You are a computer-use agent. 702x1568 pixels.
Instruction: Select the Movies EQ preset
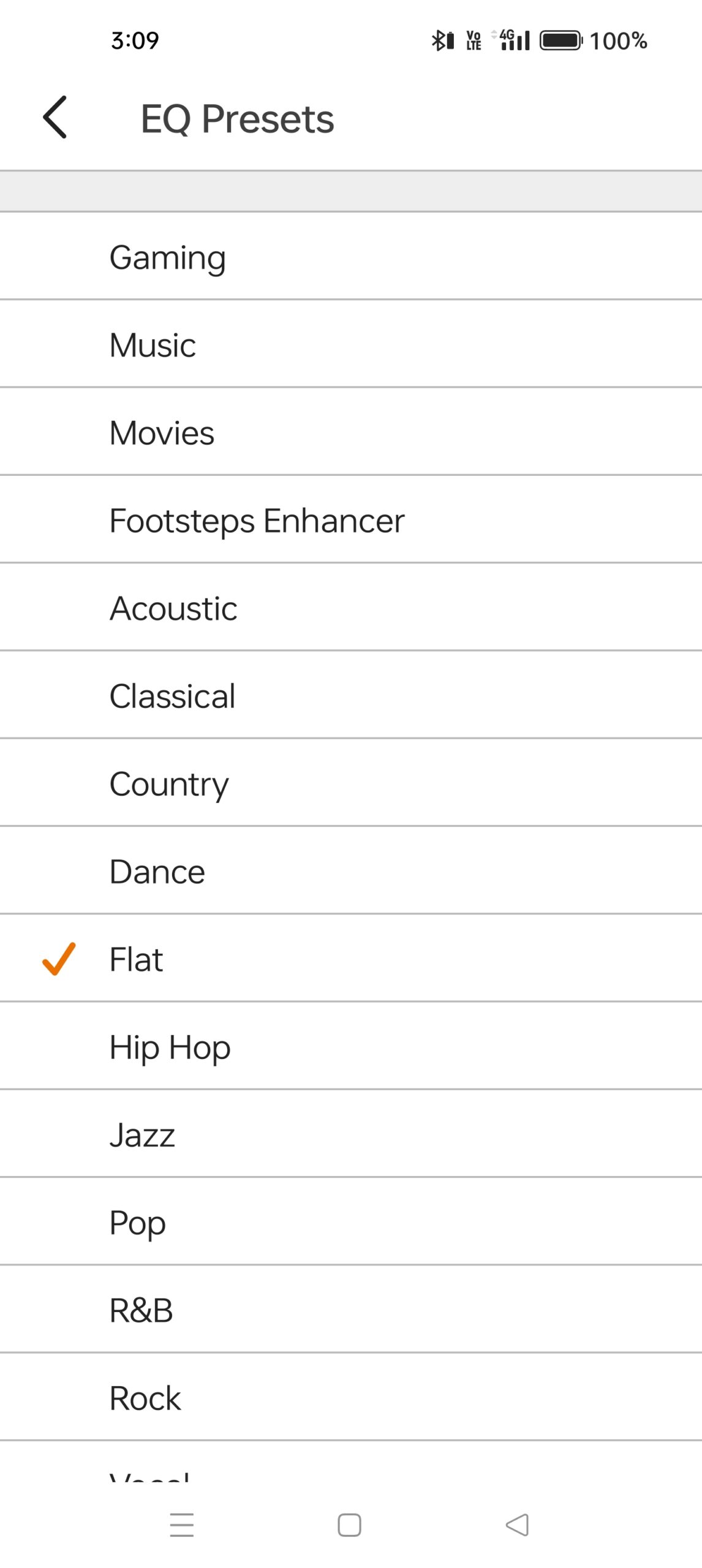[x=162, y=432]
